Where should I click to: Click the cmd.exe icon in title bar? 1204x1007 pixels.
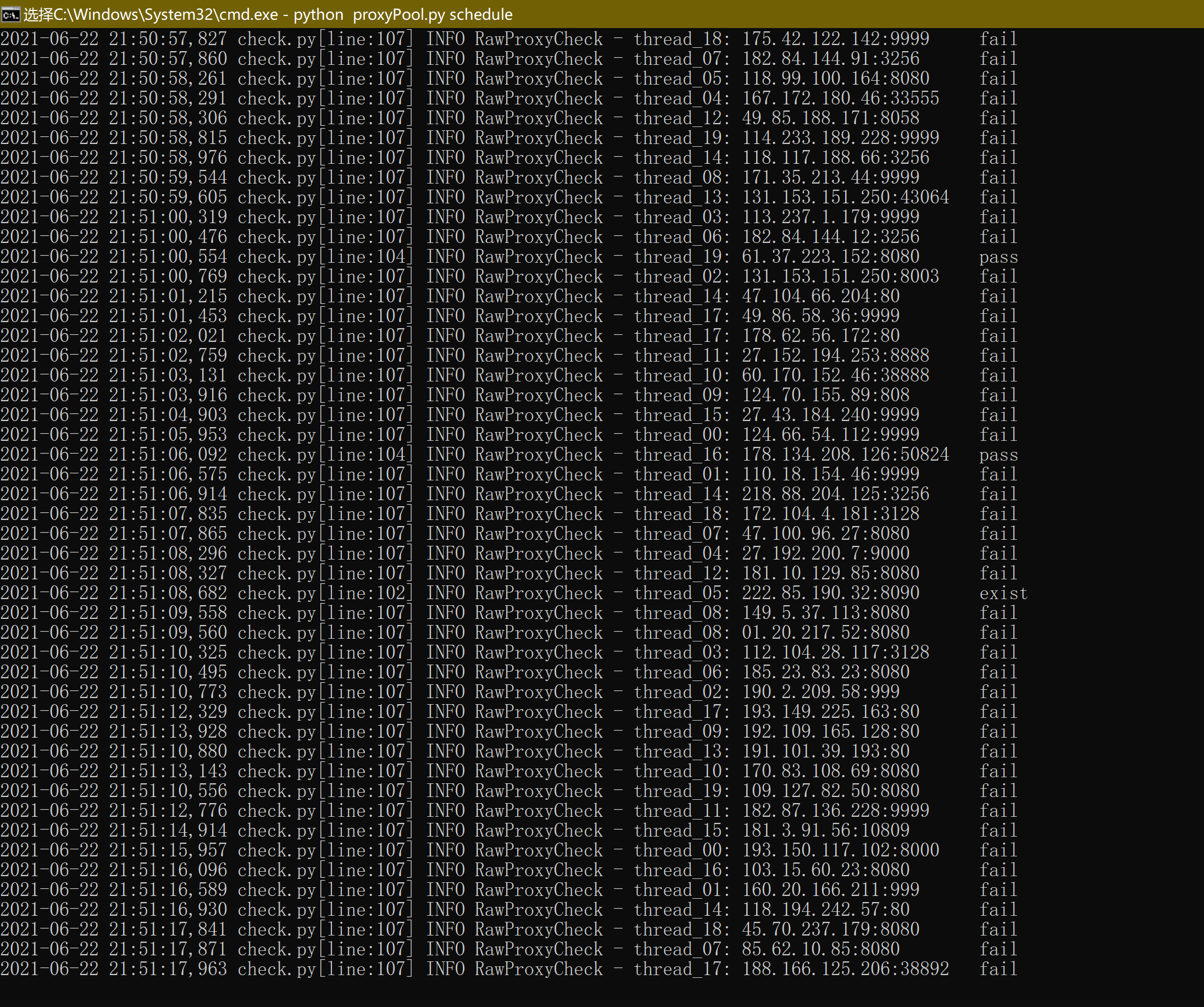[x=10, y=14]
